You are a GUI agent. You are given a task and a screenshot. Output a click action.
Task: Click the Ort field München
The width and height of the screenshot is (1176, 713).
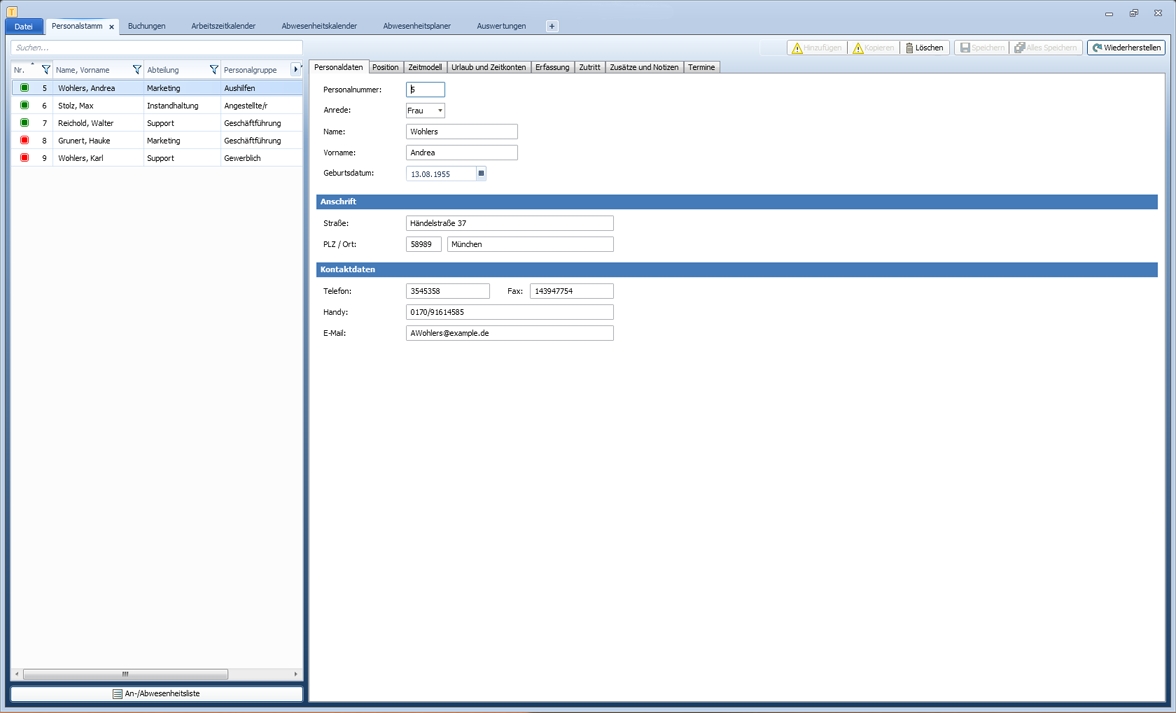[x=530, y=244]
